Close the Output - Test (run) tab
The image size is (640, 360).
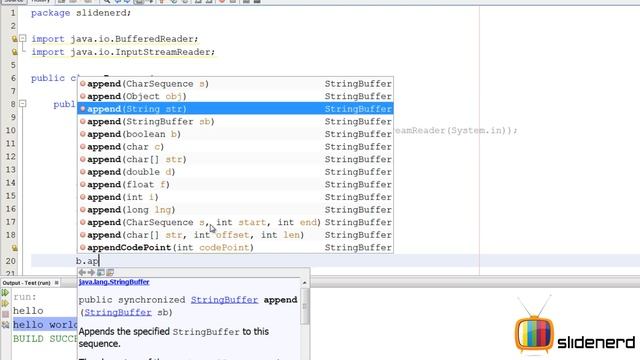tap(57, 283)
